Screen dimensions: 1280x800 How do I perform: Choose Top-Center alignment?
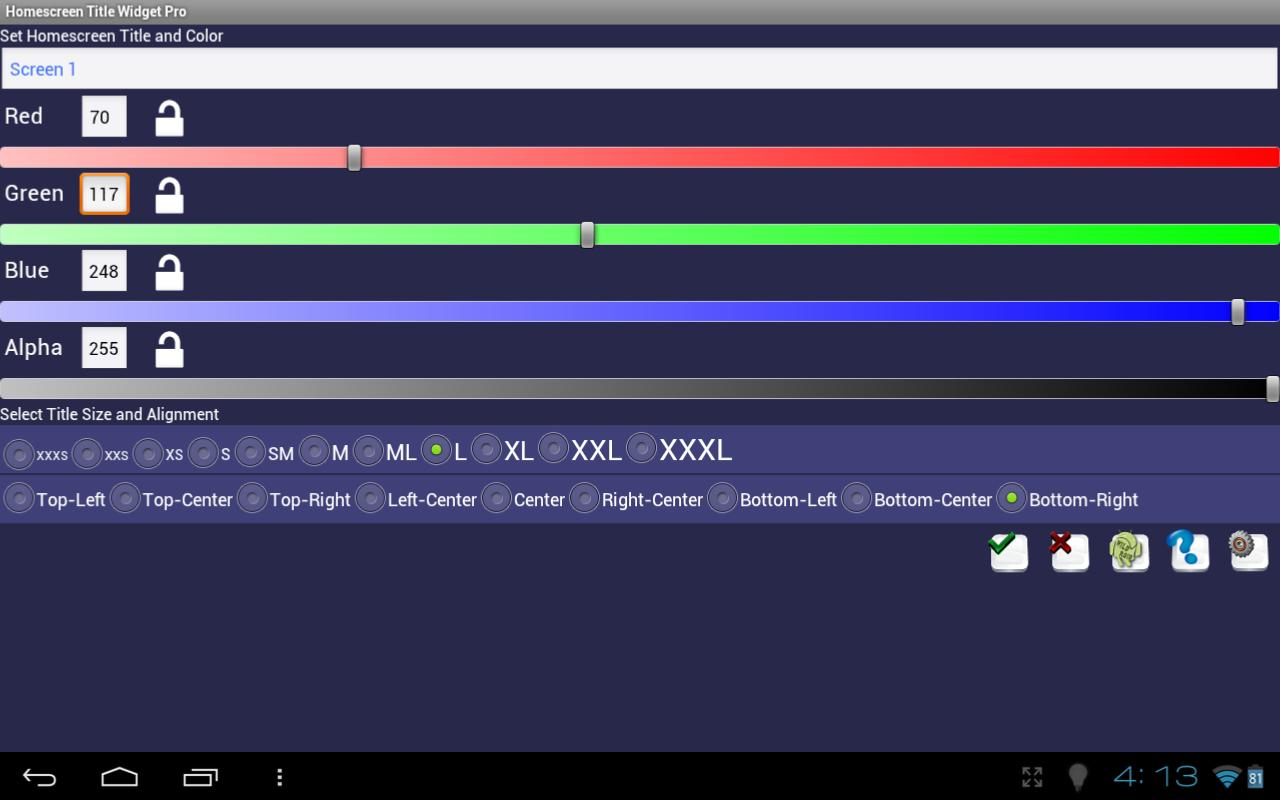click(x=171, y=498)
